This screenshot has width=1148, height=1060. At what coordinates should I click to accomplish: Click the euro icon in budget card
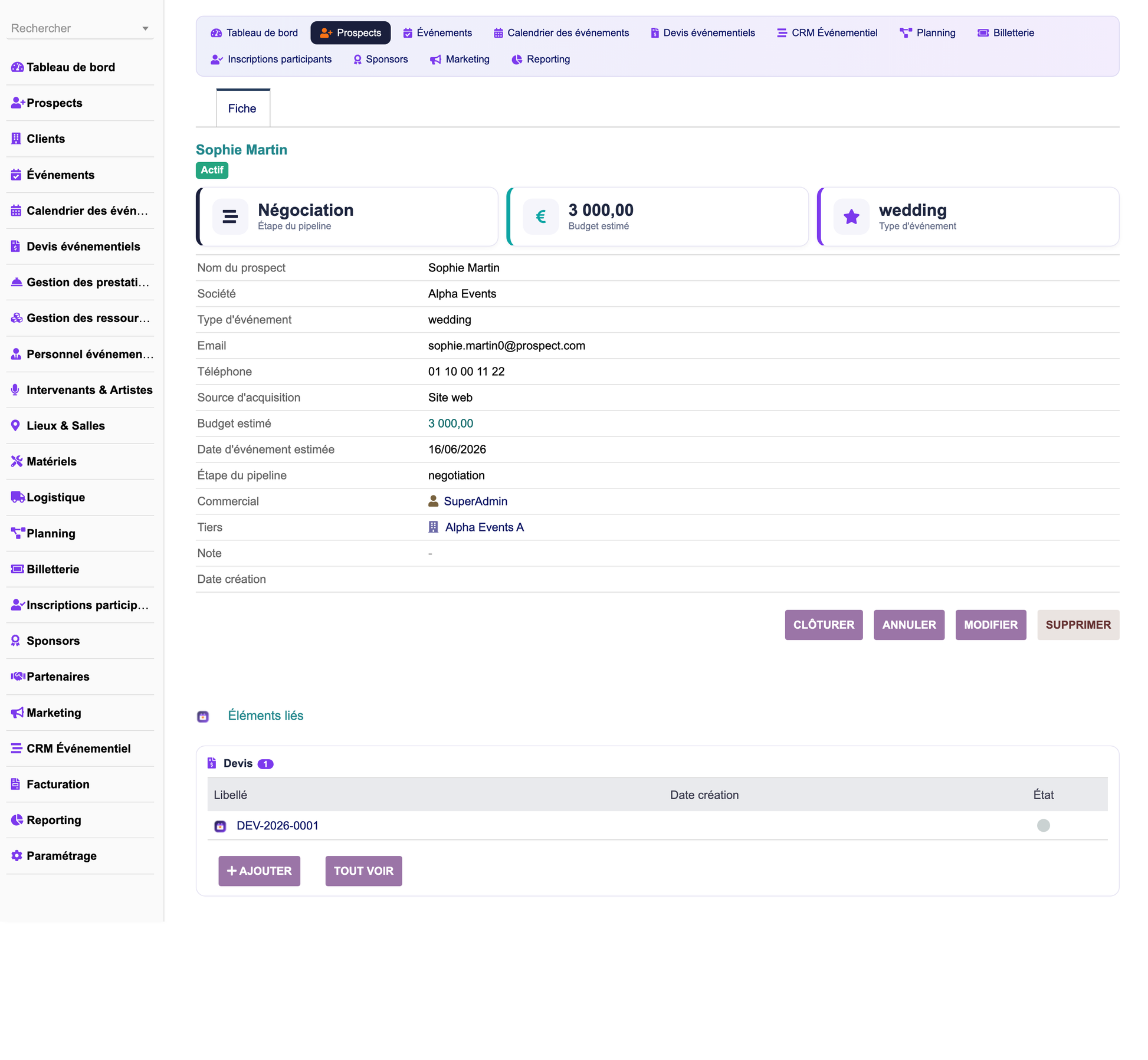pyautogui.click(x=540, y=217)
